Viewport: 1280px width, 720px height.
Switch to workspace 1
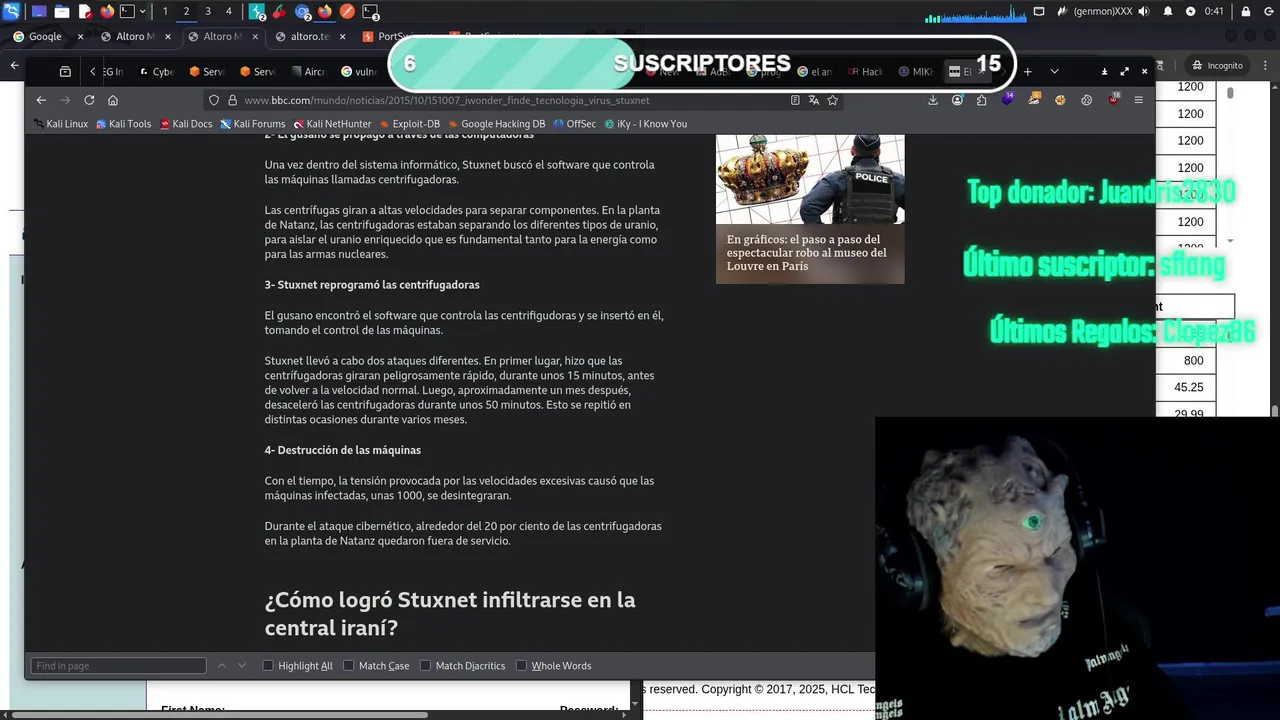coord(165,12)
